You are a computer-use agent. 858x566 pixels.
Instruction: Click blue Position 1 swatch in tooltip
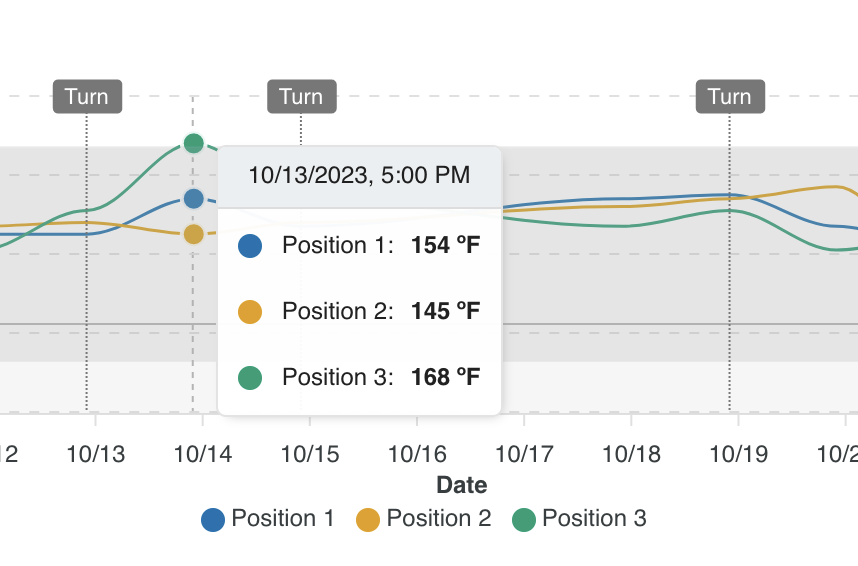(x=250, y=246)
